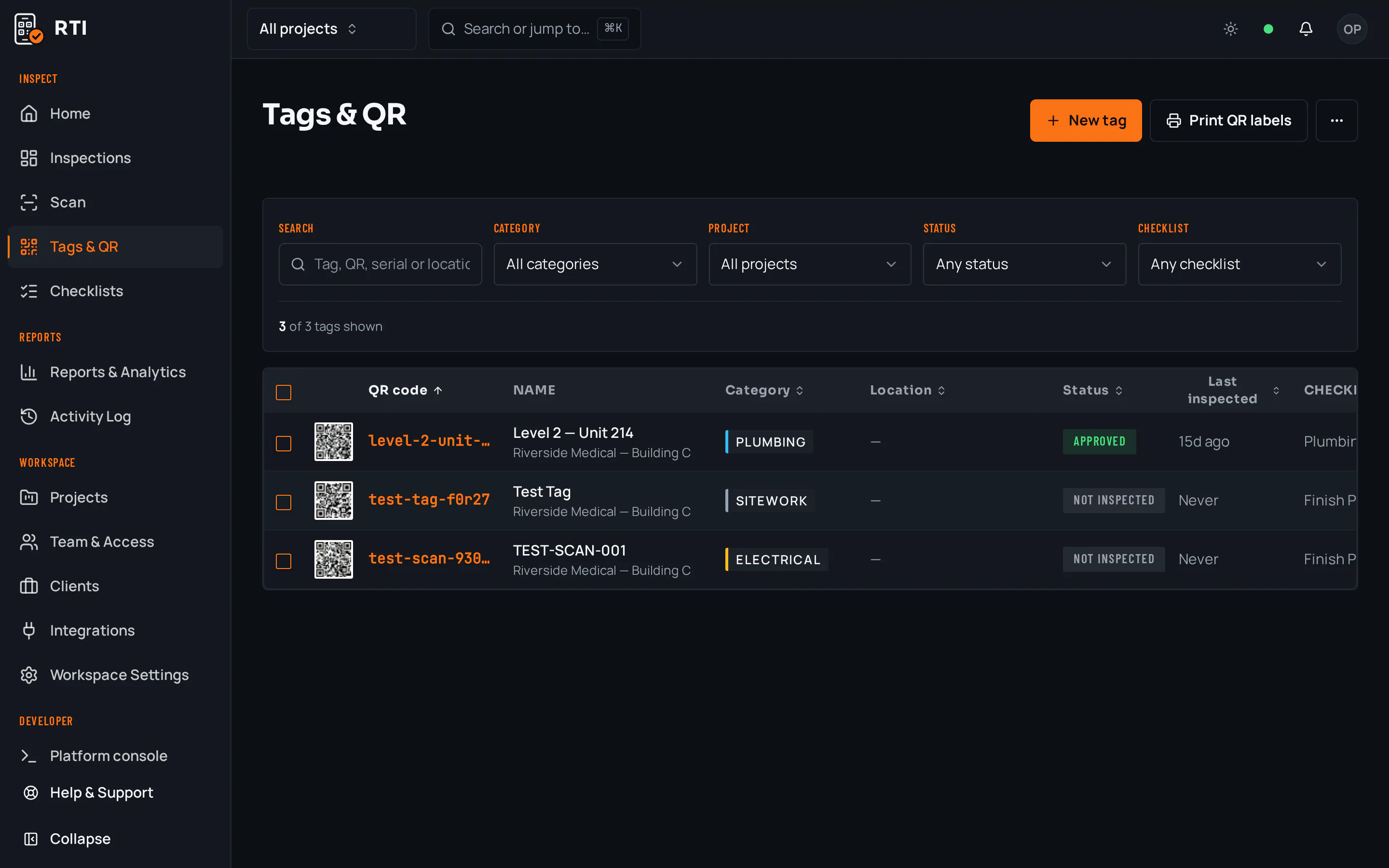Click the PLUMBING category badge
This screenshot has height=868, width=1389.
pos(769,442)
